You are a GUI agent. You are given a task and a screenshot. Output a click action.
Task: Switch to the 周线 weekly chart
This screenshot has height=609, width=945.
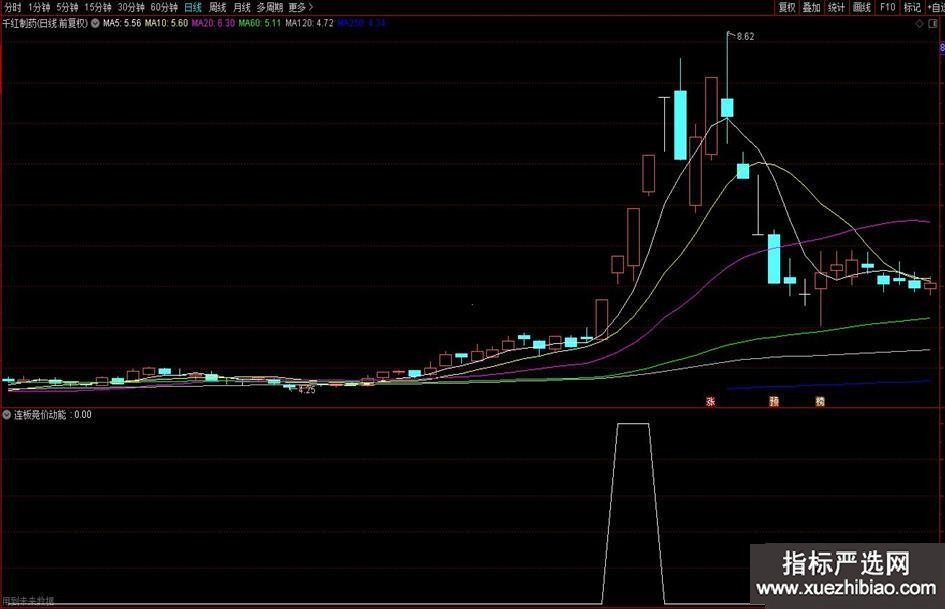tap(217, 7)
